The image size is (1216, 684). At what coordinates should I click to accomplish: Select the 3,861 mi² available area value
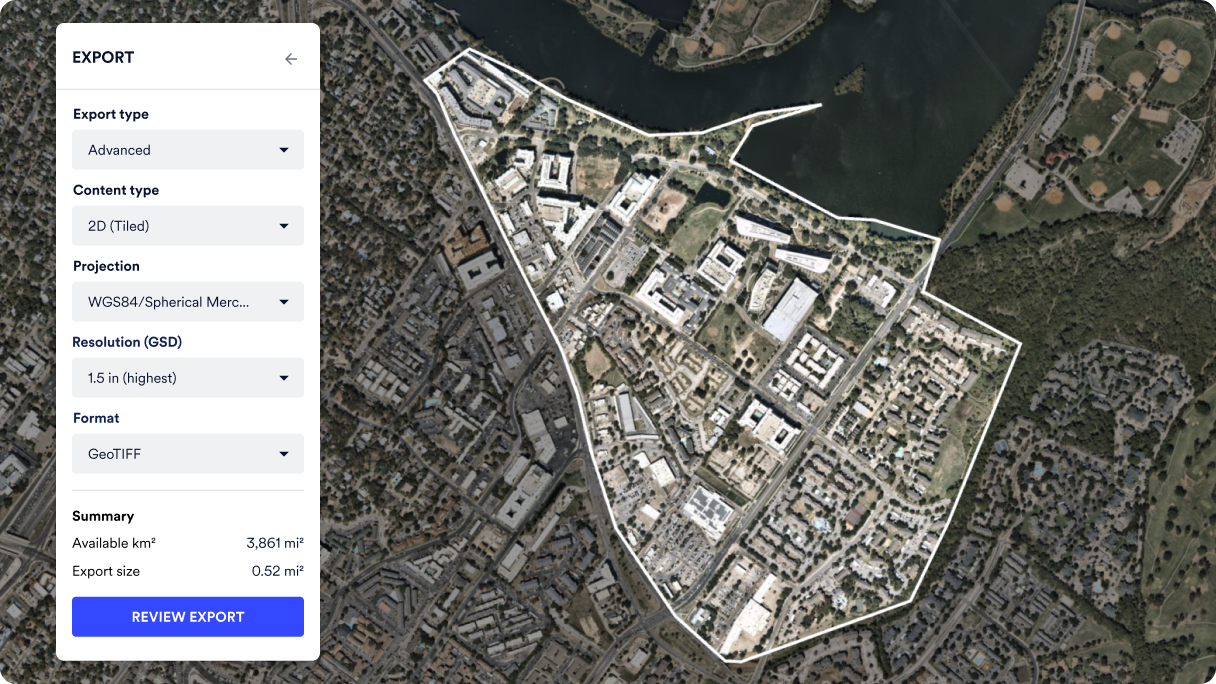274,543
